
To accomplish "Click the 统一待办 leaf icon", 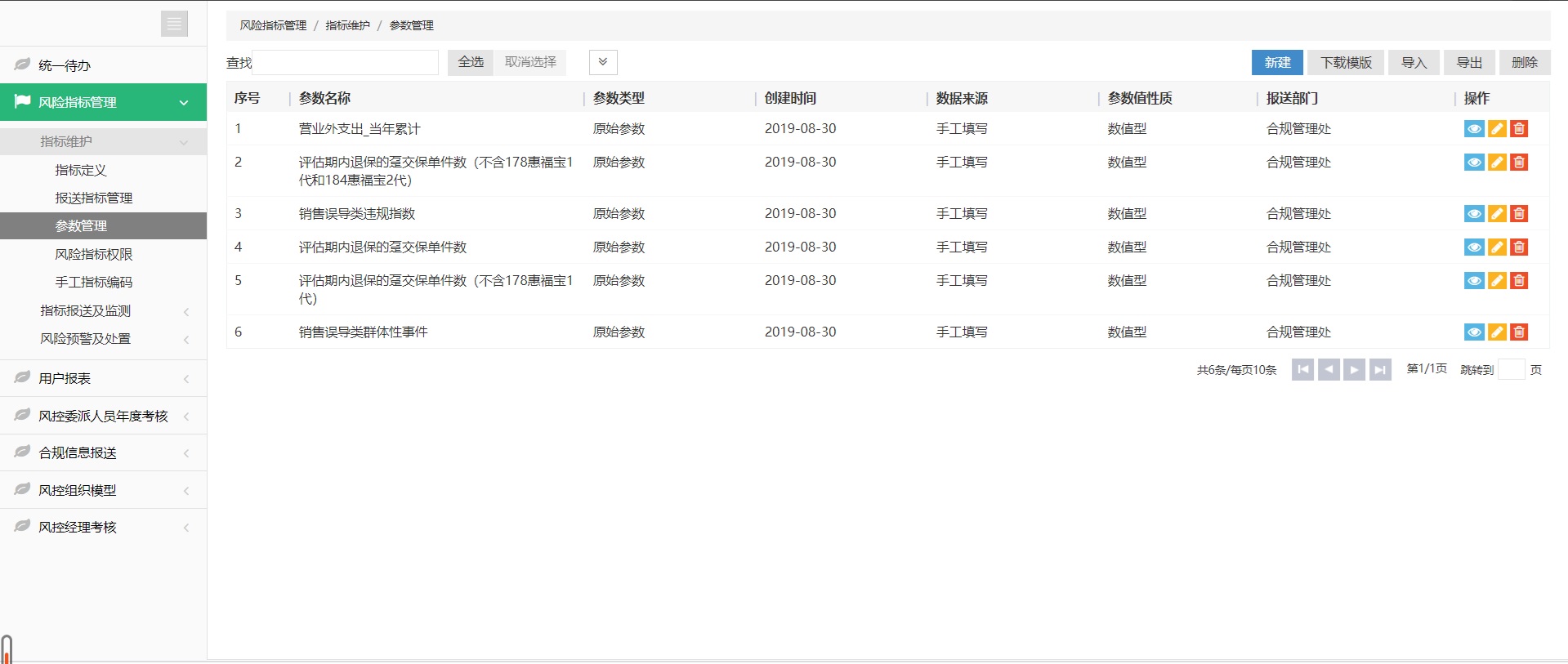I will coord(22,64).
